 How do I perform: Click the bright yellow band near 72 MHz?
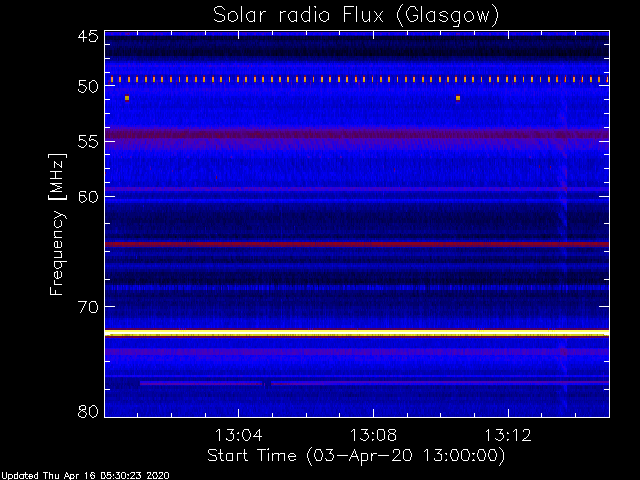[357, 333]
